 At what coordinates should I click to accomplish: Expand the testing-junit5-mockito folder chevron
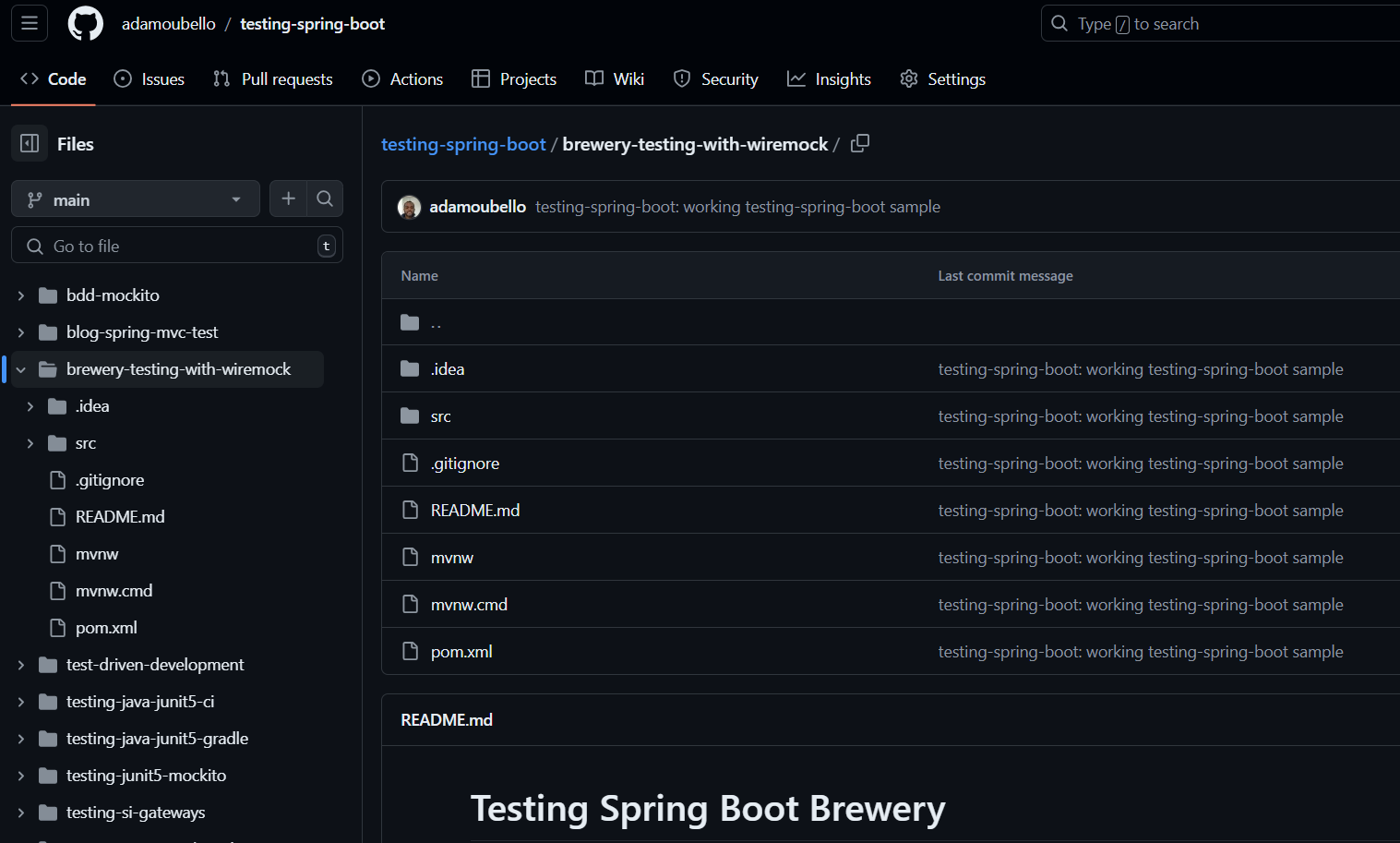pyautogui.click(x=21, y=776)
